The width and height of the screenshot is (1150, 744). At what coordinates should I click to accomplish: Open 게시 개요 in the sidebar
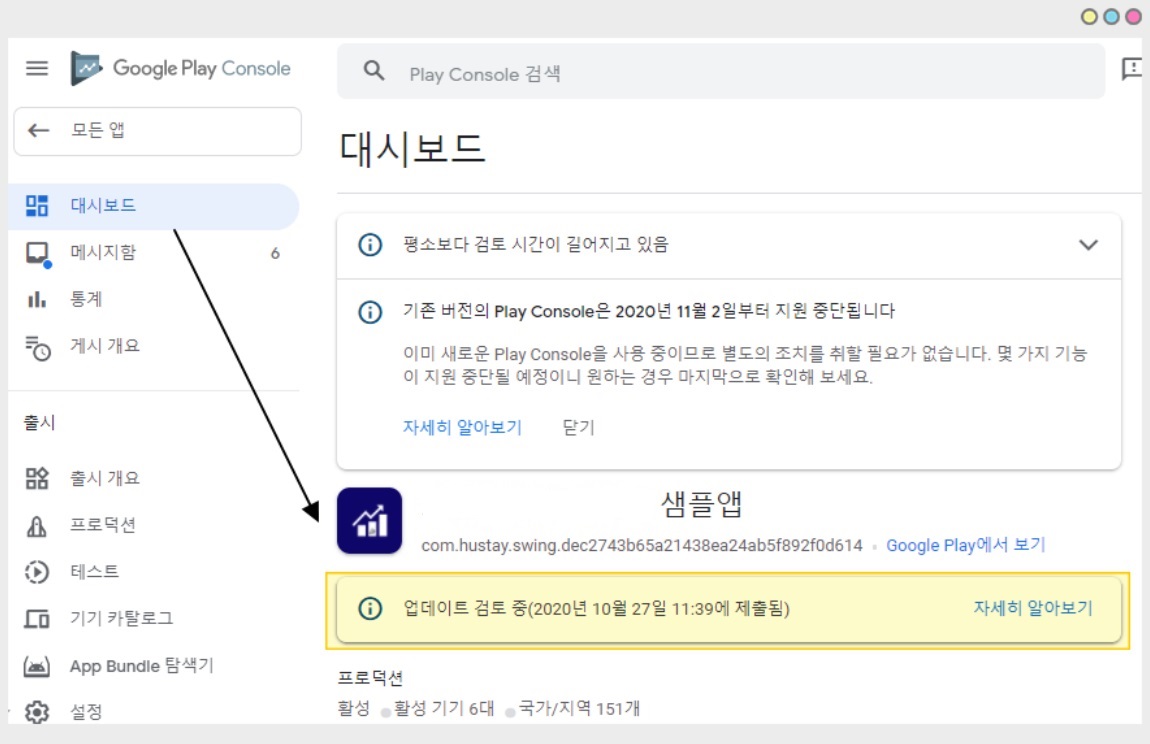coord(154,346)
